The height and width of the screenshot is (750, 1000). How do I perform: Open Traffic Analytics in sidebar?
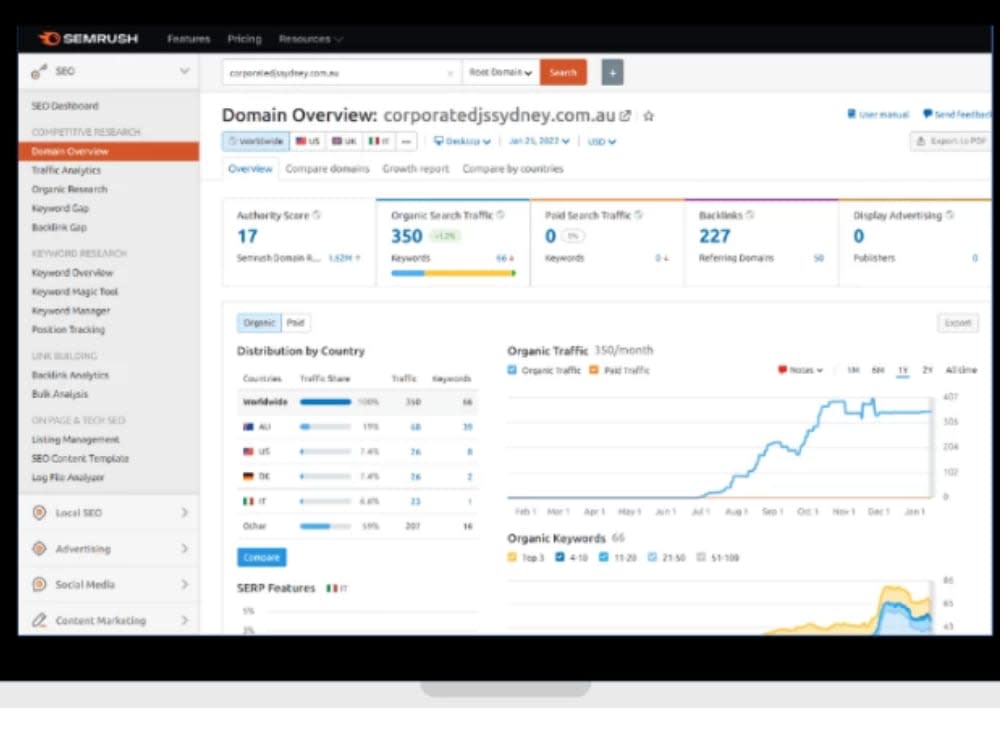coord(66,170)
